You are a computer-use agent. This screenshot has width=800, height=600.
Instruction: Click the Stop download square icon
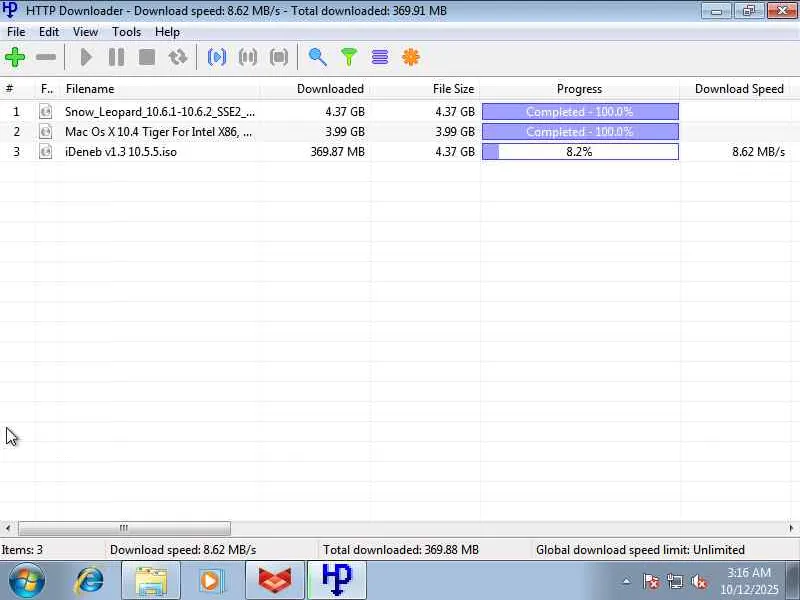click(x=147, y=57)
